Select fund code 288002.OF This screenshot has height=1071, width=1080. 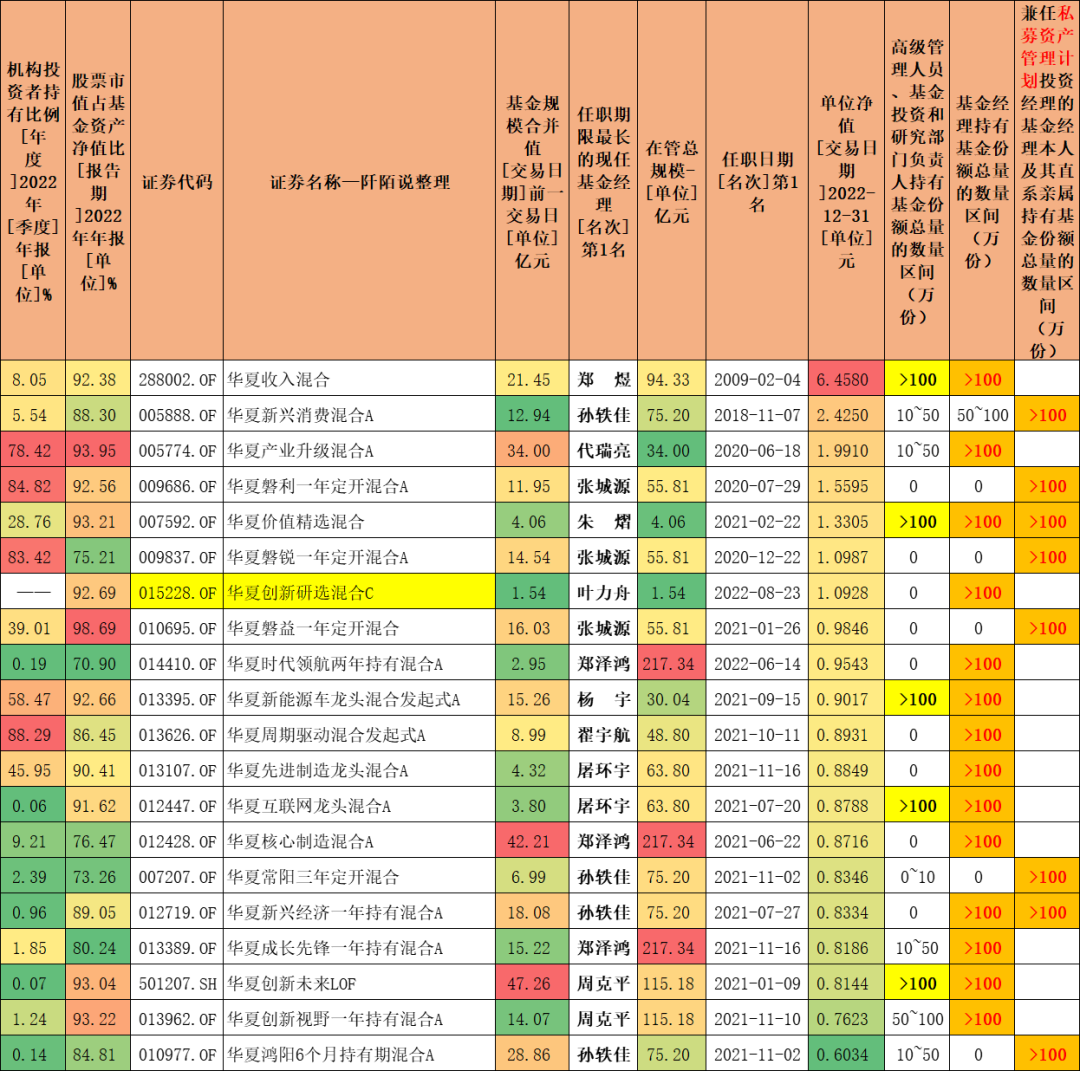coord(176,380)
